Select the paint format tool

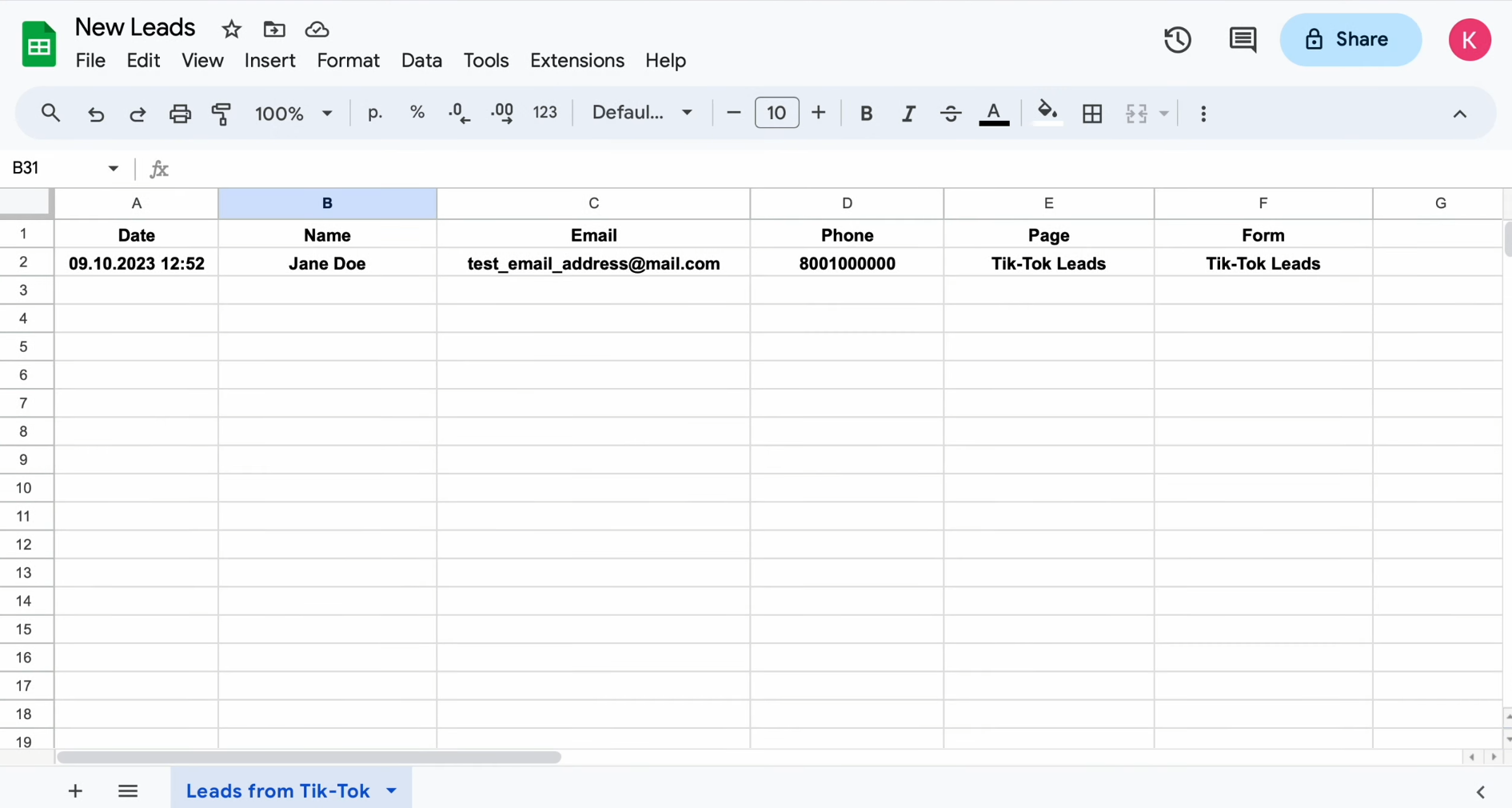221,113
